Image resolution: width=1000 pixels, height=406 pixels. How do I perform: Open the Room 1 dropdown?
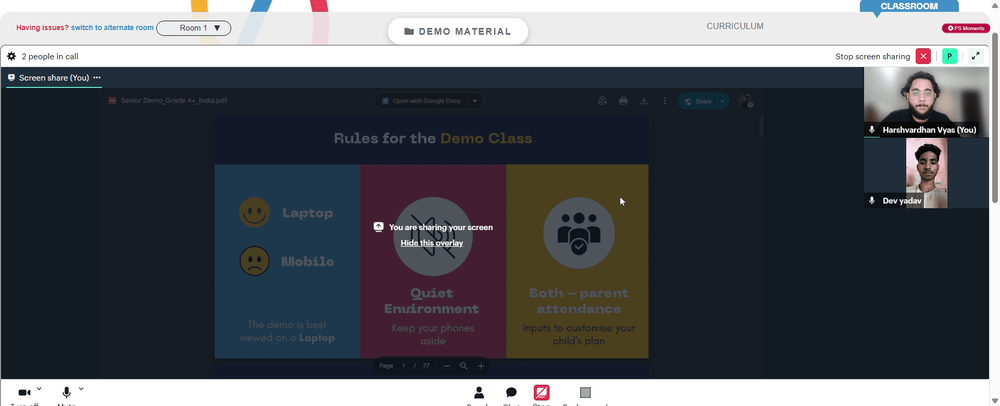click(x=194, y=28)
